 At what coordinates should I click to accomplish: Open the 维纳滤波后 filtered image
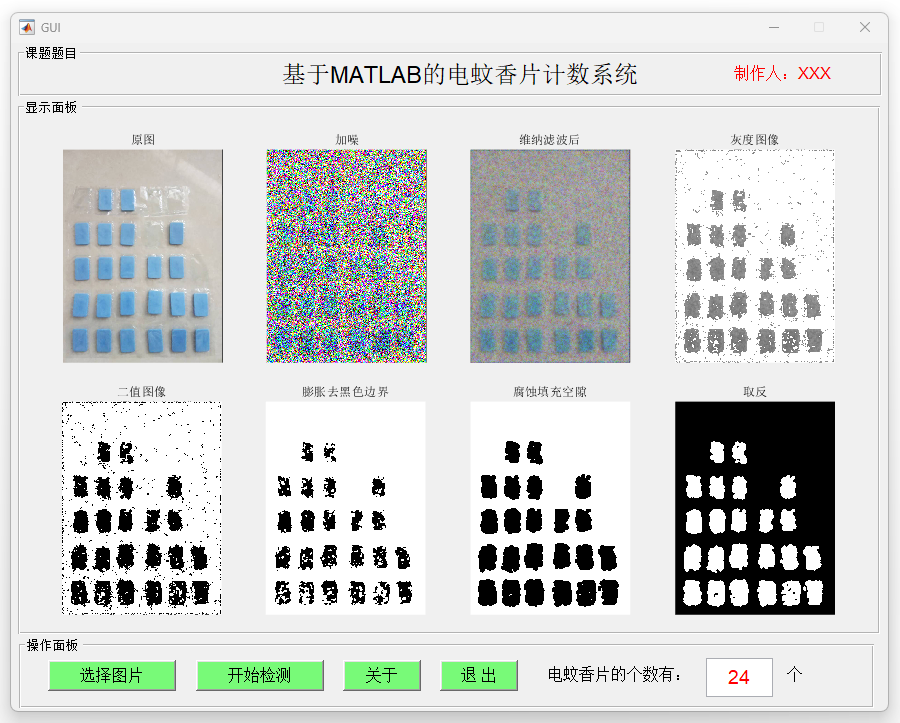[550, 256]
